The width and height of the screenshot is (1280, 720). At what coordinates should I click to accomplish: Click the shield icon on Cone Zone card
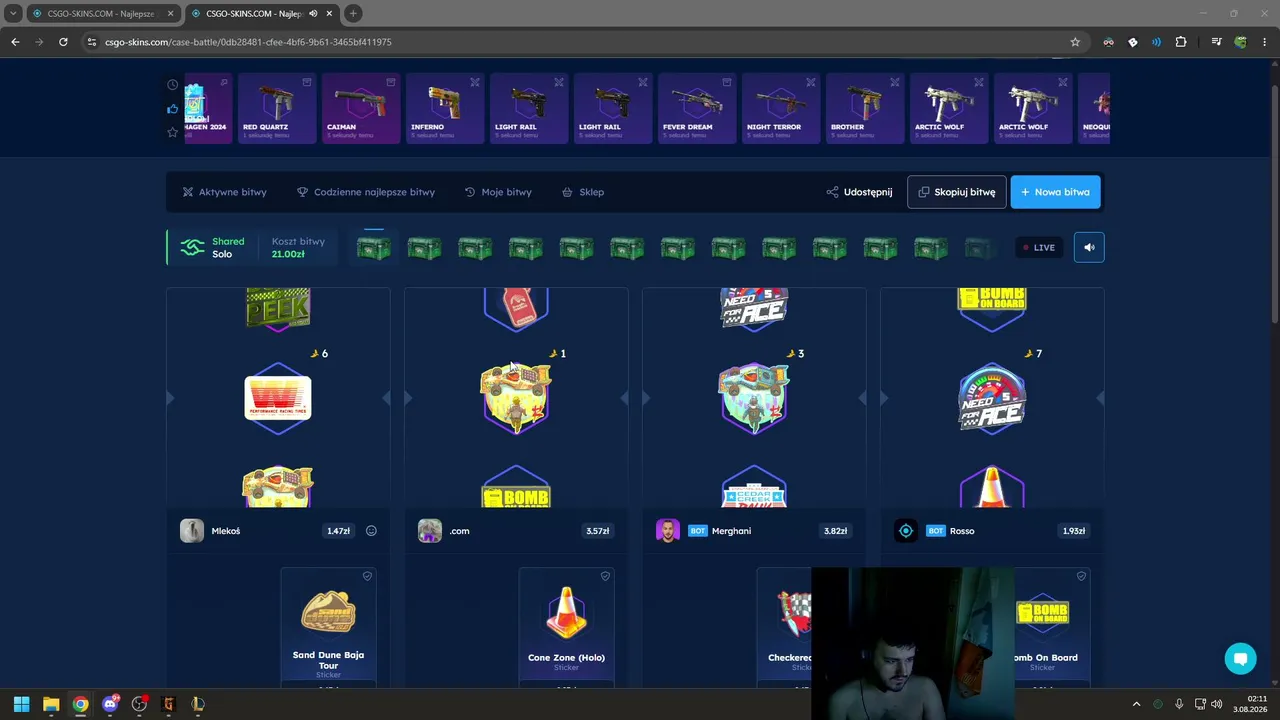pos(605,576)
